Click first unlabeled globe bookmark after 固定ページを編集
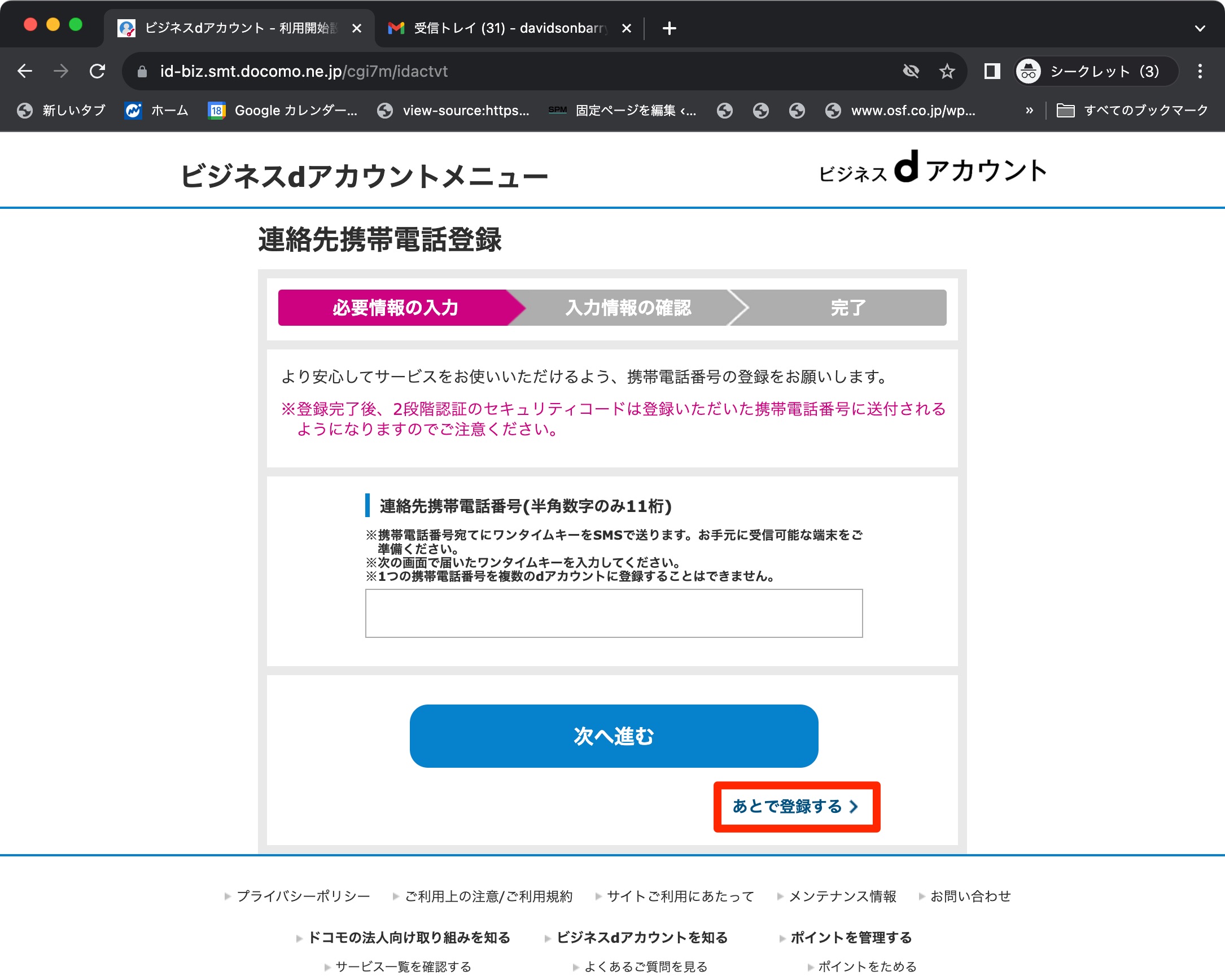This screenshot has width=1225, height=980. coord(724,110)
